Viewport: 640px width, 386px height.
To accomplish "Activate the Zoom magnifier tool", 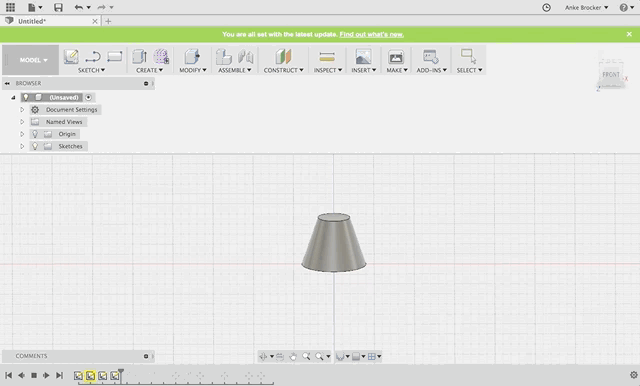I will coord(306,357).
